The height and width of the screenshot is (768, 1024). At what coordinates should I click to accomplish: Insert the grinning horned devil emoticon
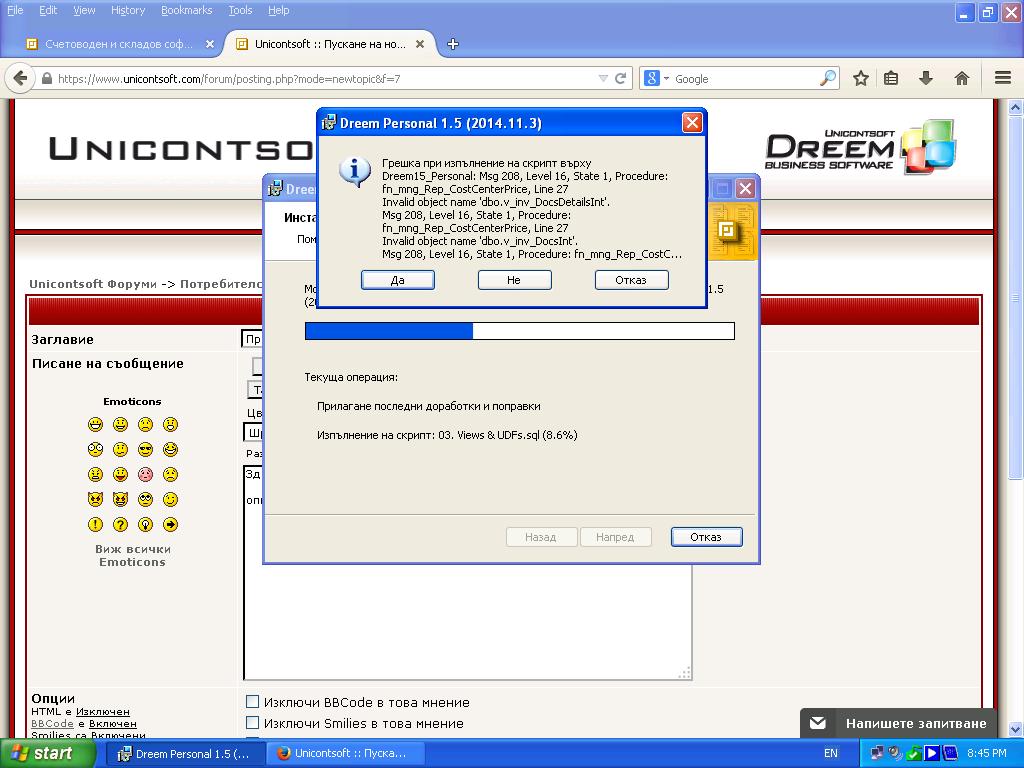click(120, 500)
